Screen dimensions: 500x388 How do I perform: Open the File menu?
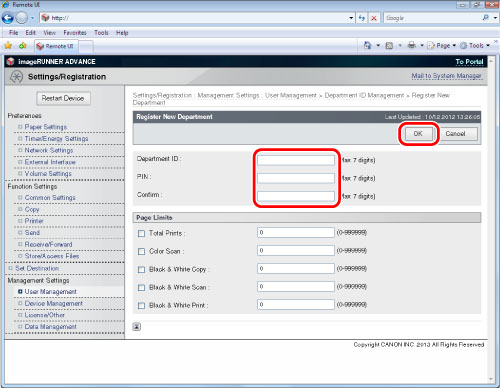(14, 33)
